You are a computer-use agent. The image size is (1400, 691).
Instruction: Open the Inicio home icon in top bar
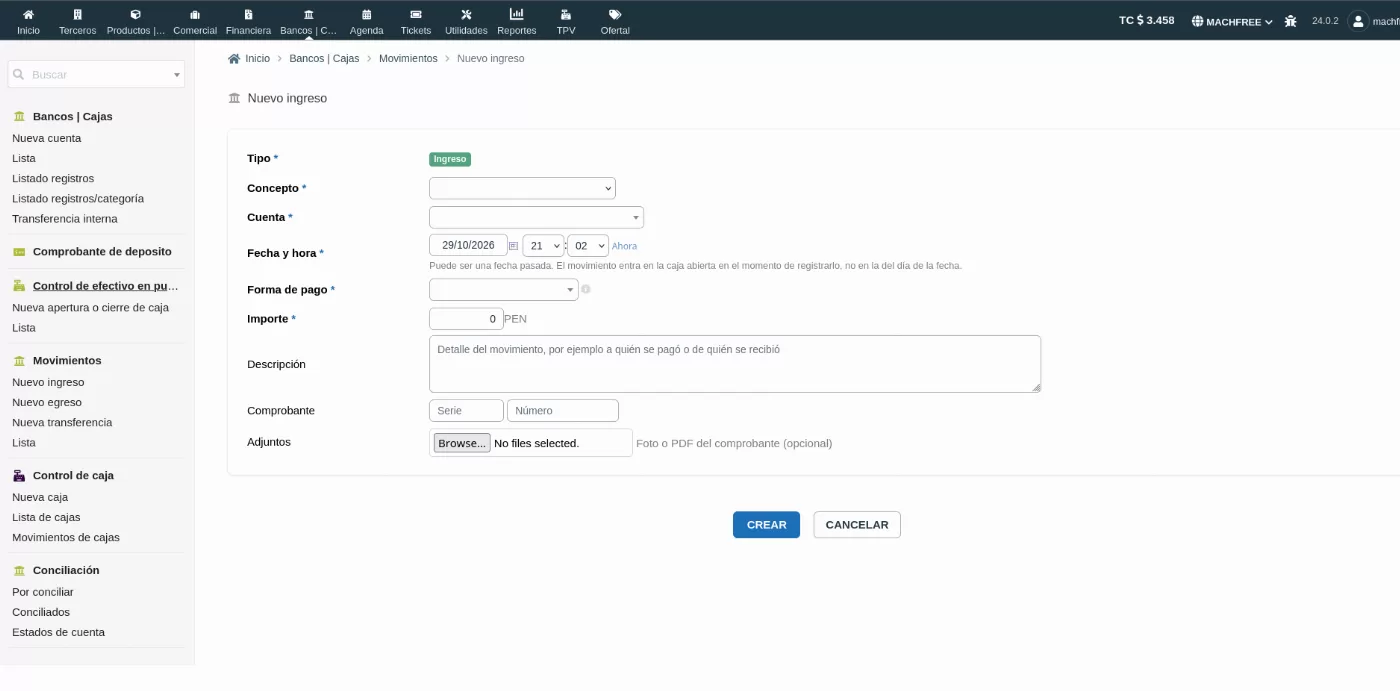pyautogui.click(x=28, y=15)
